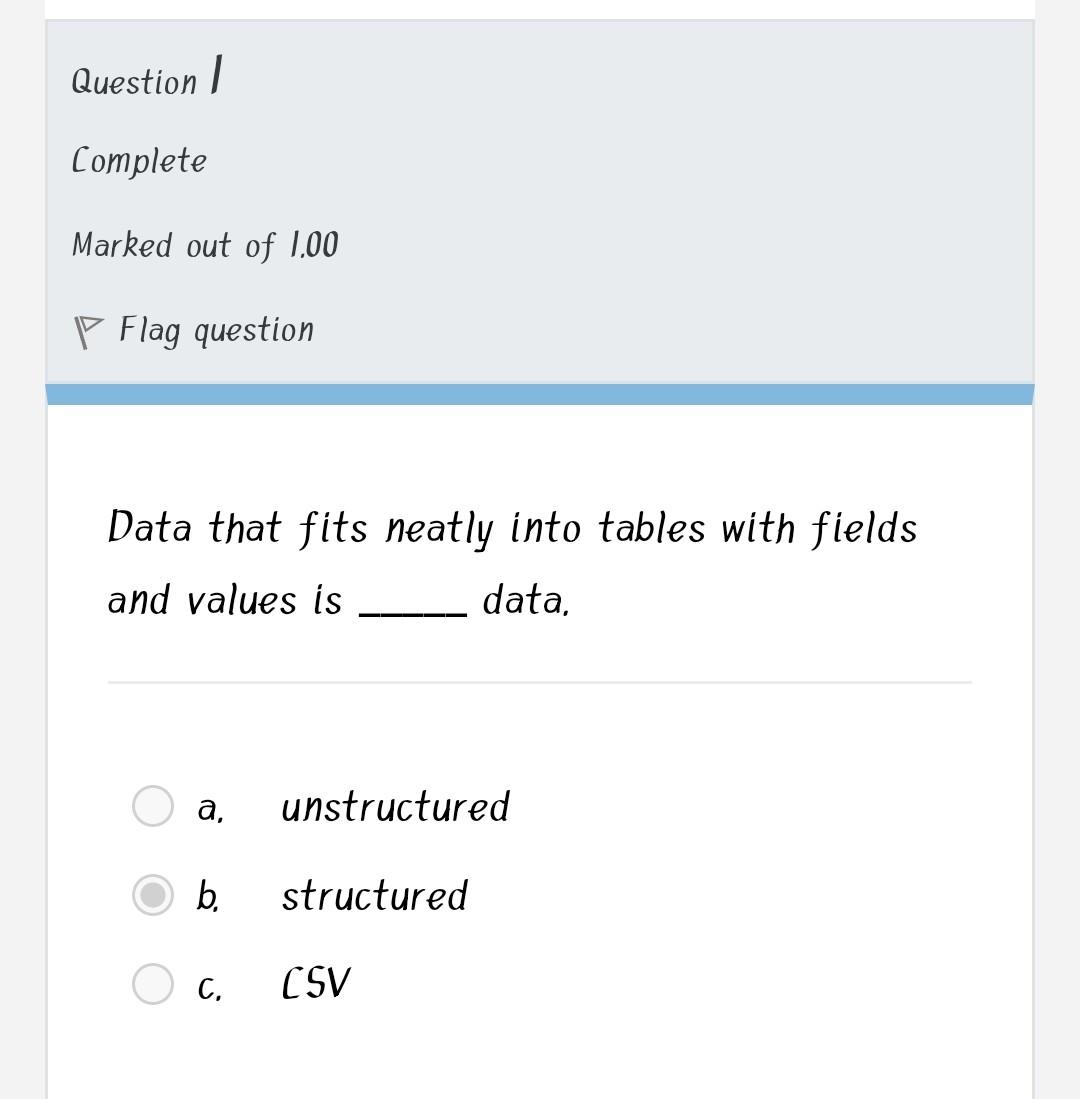Click the Complete status label
The image size is (1080, 1099).
coord(140,159)
